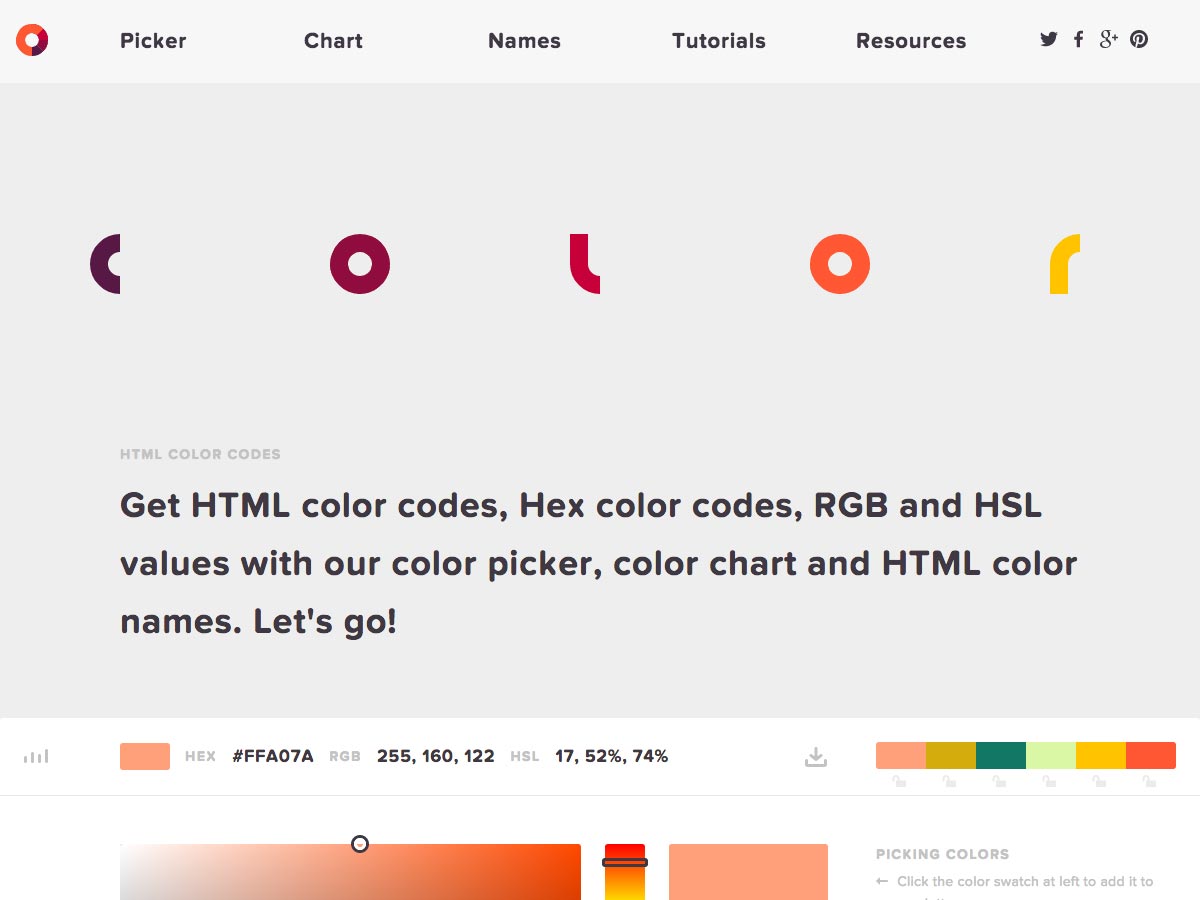Toggle the lock under the mustard palette swatch
The height and width of the screenshot is (900, 1200).
pos(950,781)
